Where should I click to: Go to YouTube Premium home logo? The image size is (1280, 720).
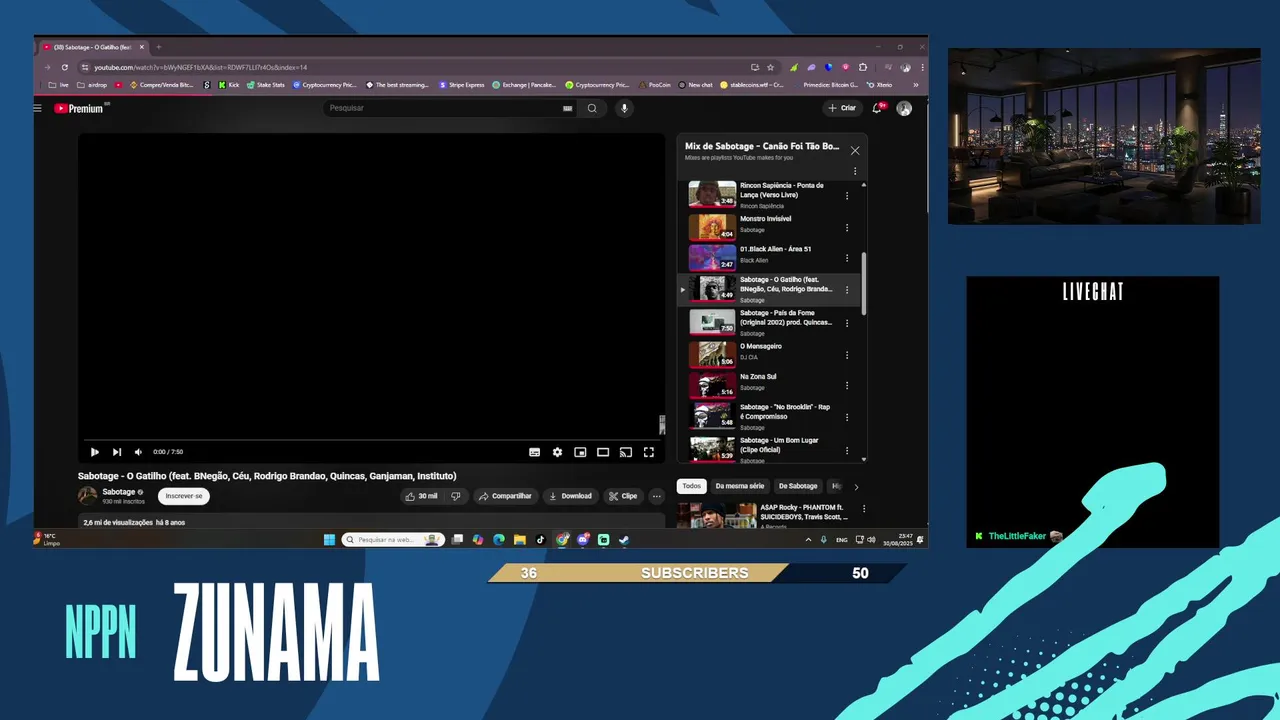80,108
